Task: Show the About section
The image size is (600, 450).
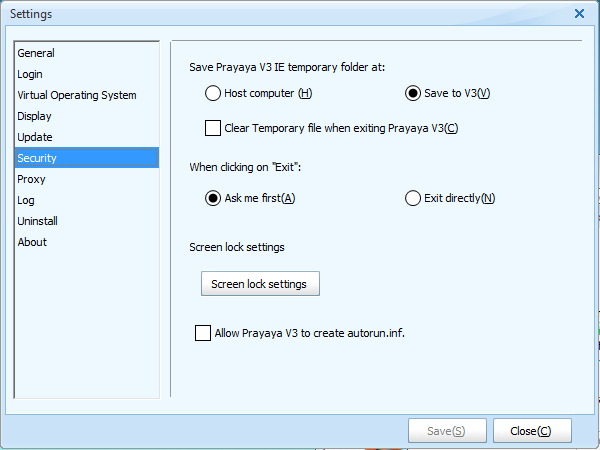Action: [87, 242]
